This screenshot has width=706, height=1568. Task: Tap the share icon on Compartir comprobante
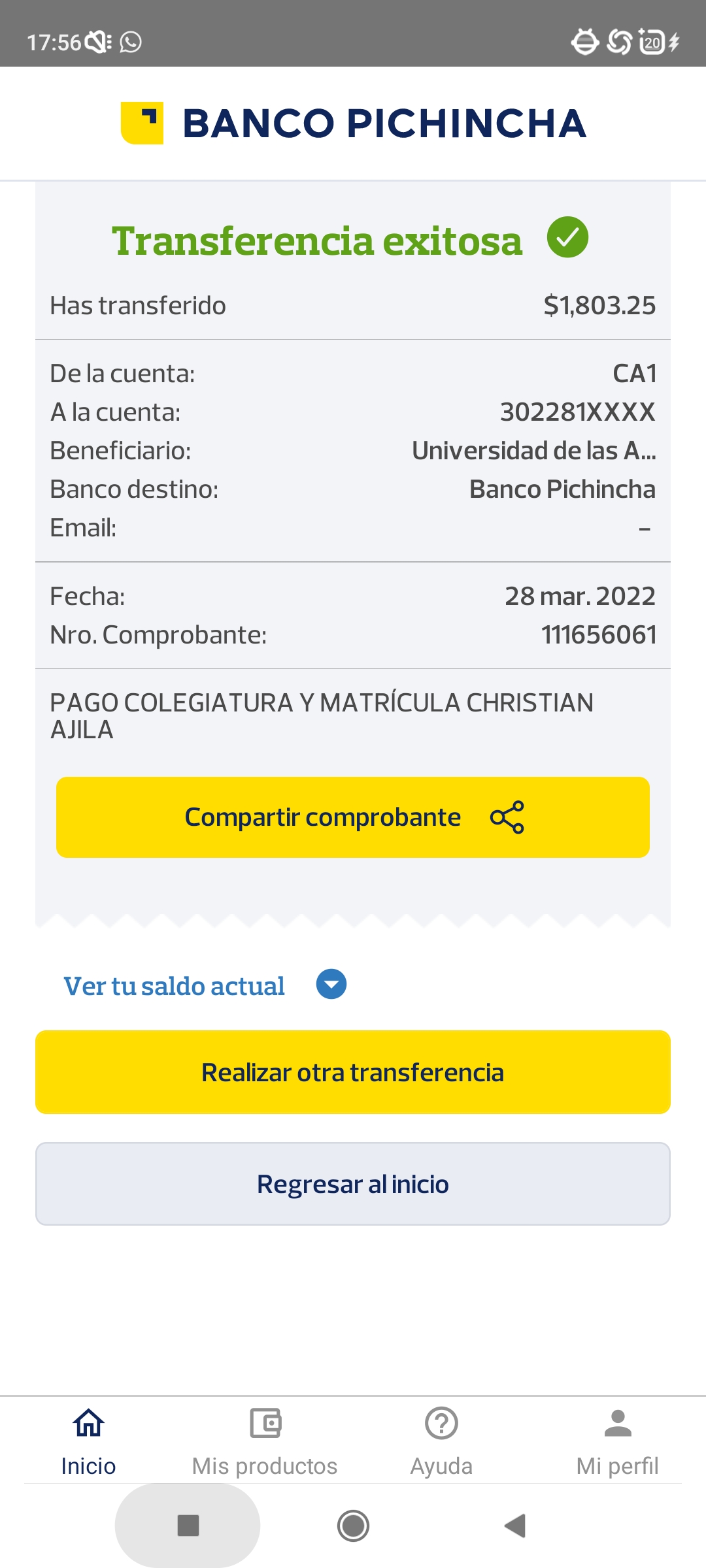(x=507, y=817)
